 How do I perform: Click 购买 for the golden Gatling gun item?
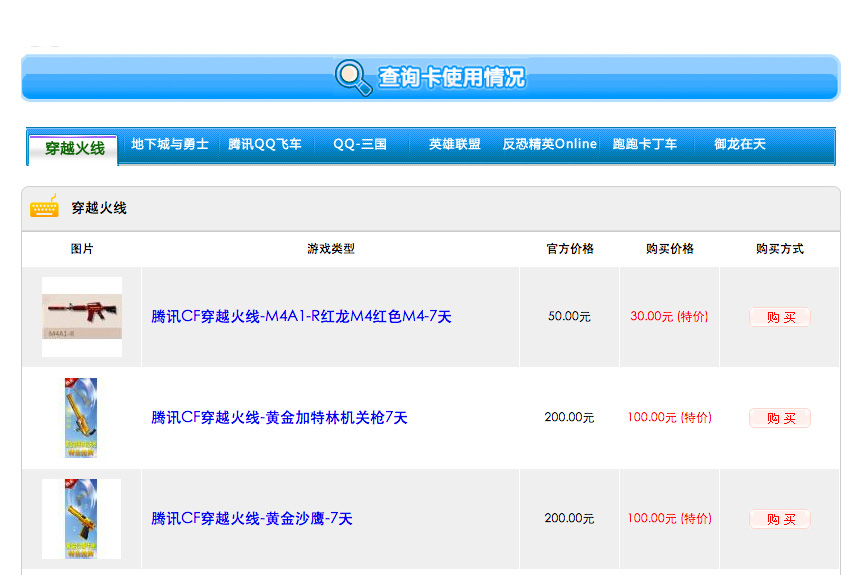[x=779, y=418]
